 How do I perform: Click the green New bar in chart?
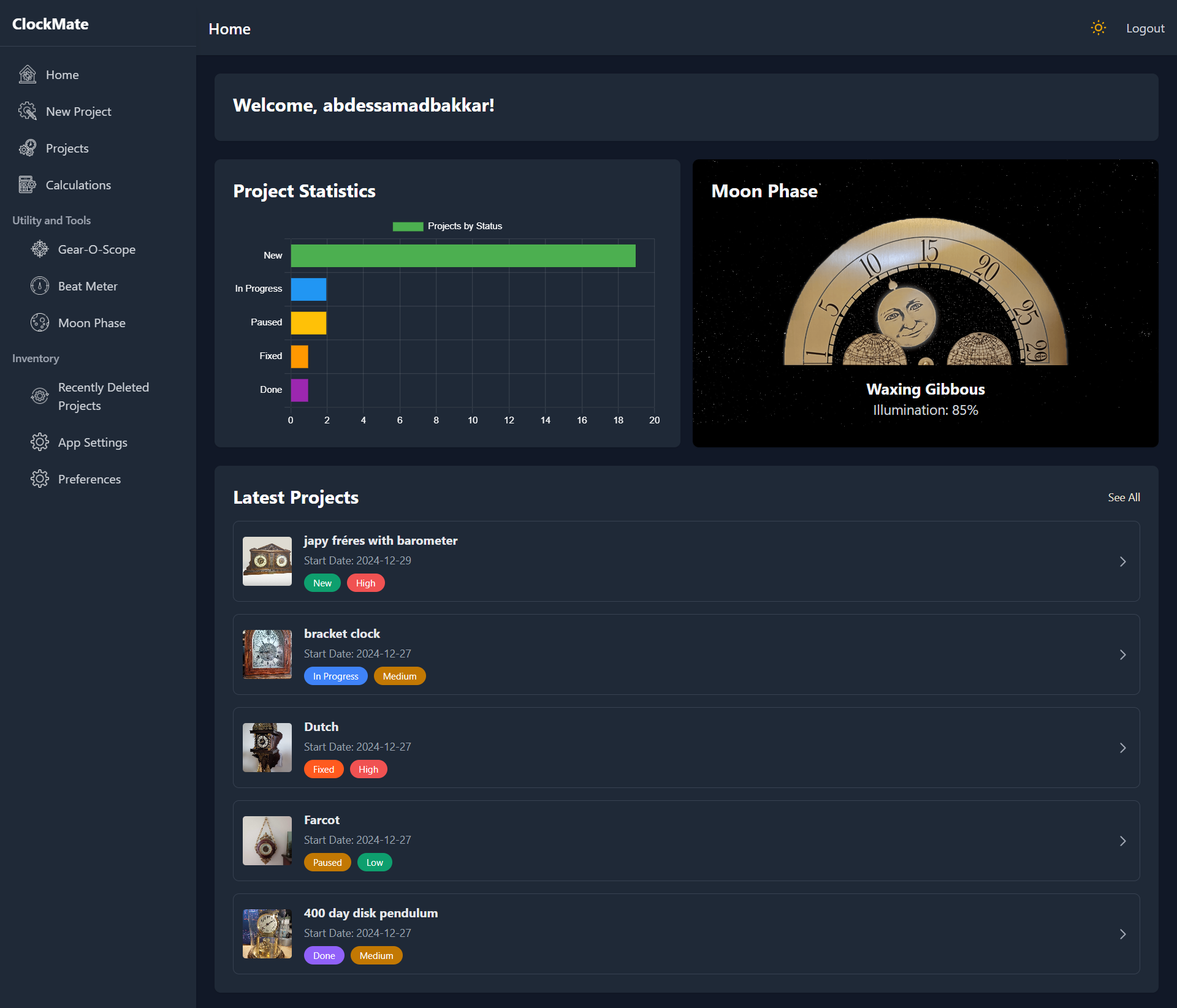[x=463, y=256]
